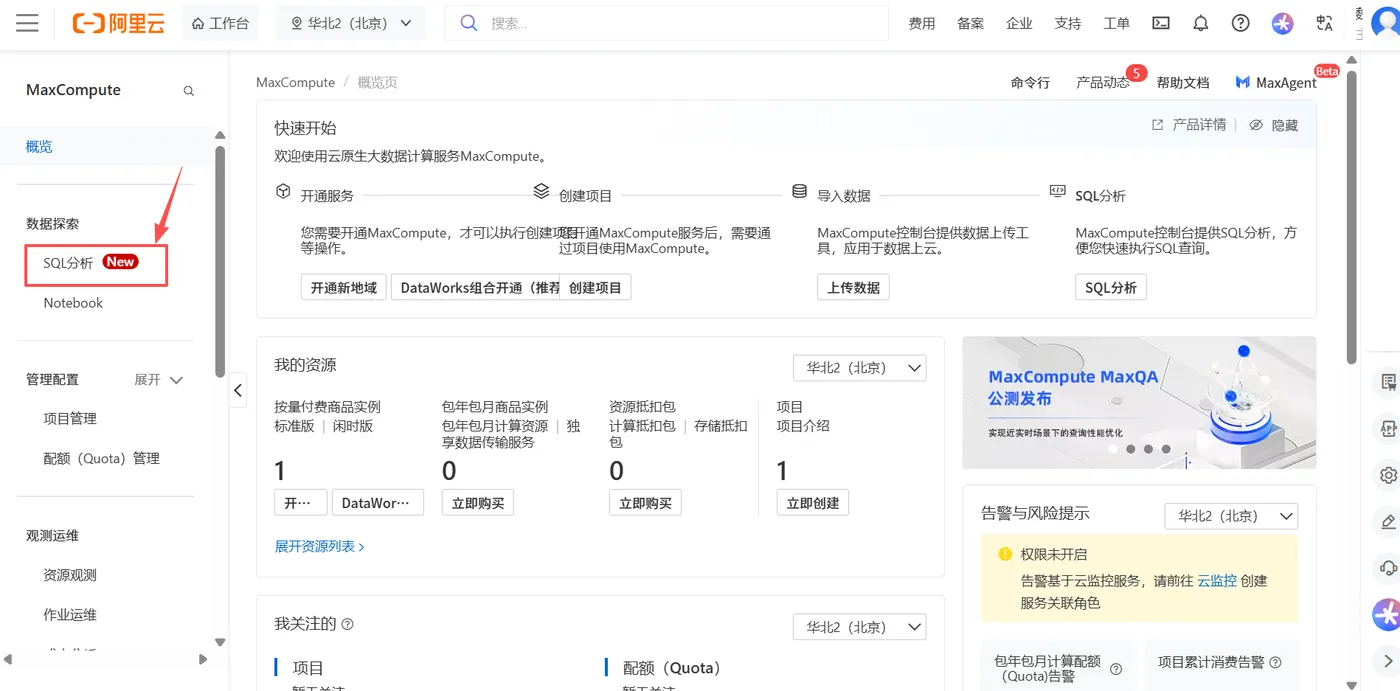
Task: Open 备案 in the top navigation
Action: [x=970, y=23]
